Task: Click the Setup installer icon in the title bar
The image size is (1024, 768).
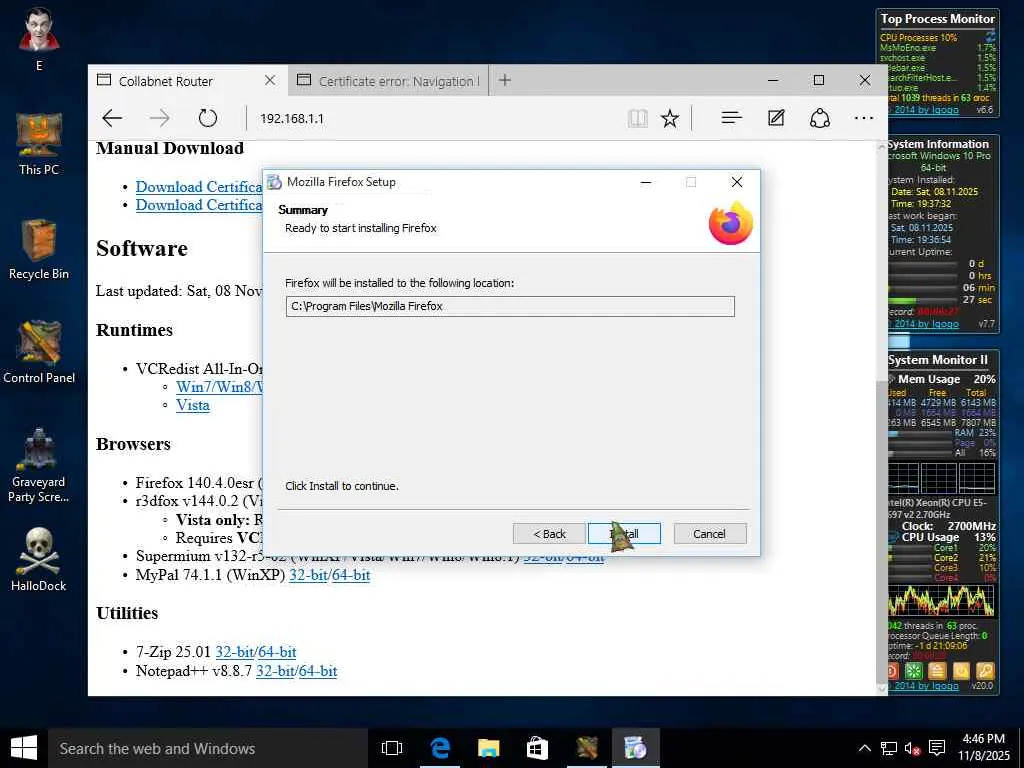Action: pyautogui.click(x=275, y=182)
